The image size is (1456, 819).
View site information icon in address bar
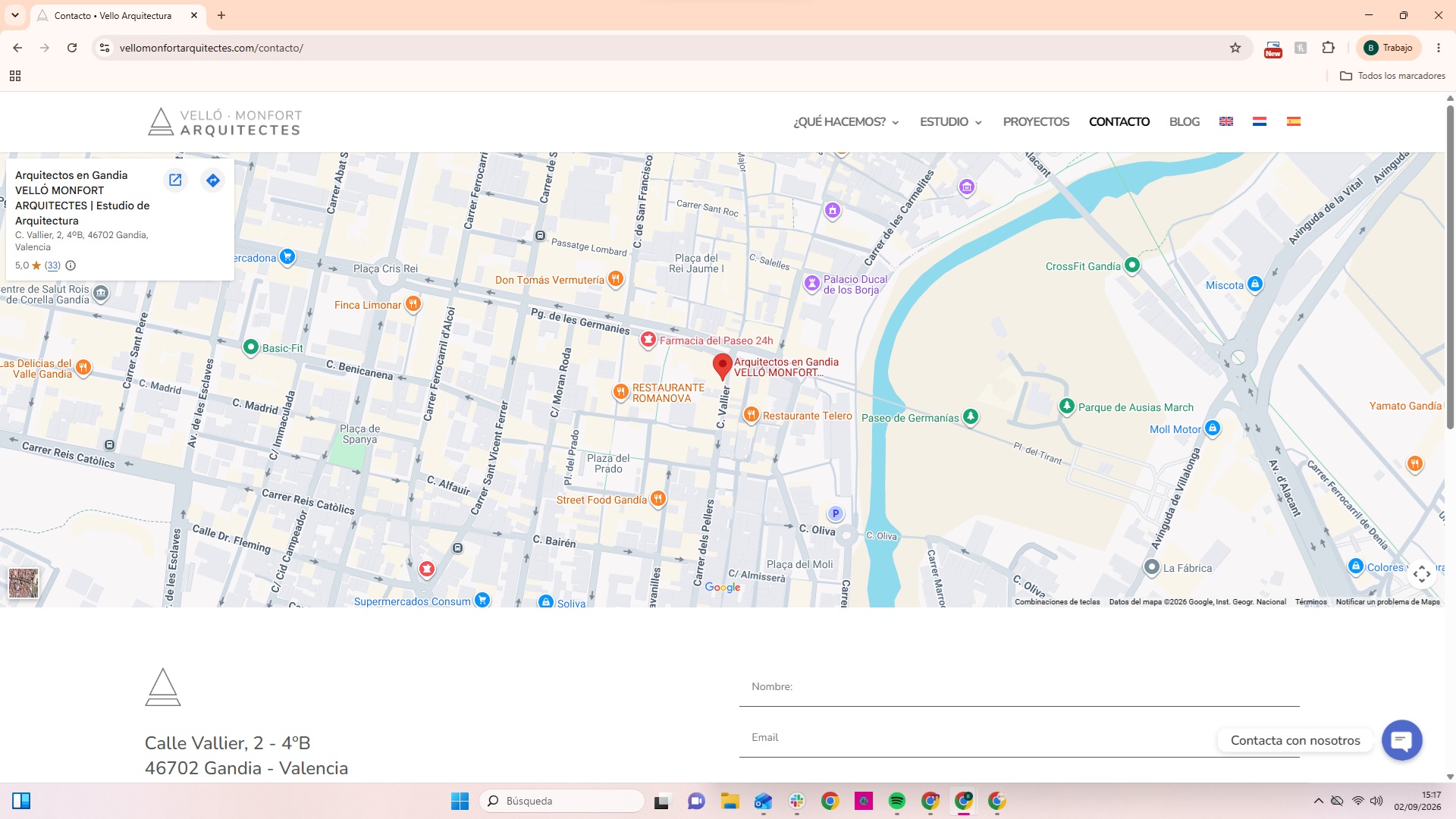click(x=105, y=48)
